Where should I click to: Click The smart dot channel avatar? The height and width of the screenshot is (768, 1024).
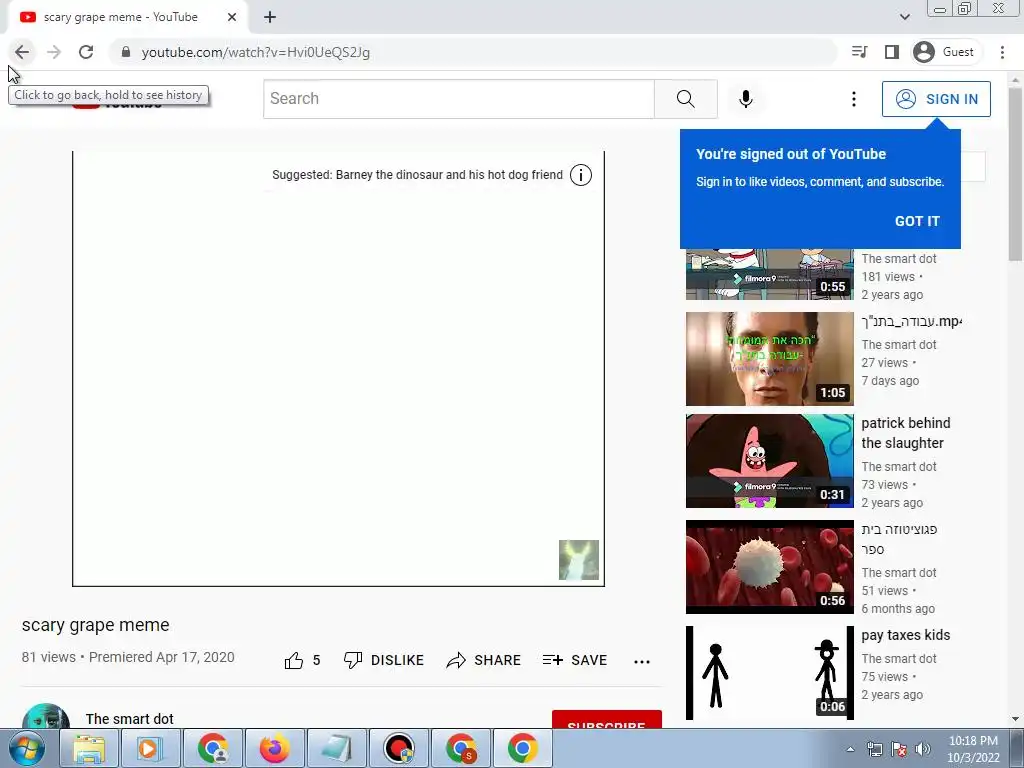coord(46,717)
